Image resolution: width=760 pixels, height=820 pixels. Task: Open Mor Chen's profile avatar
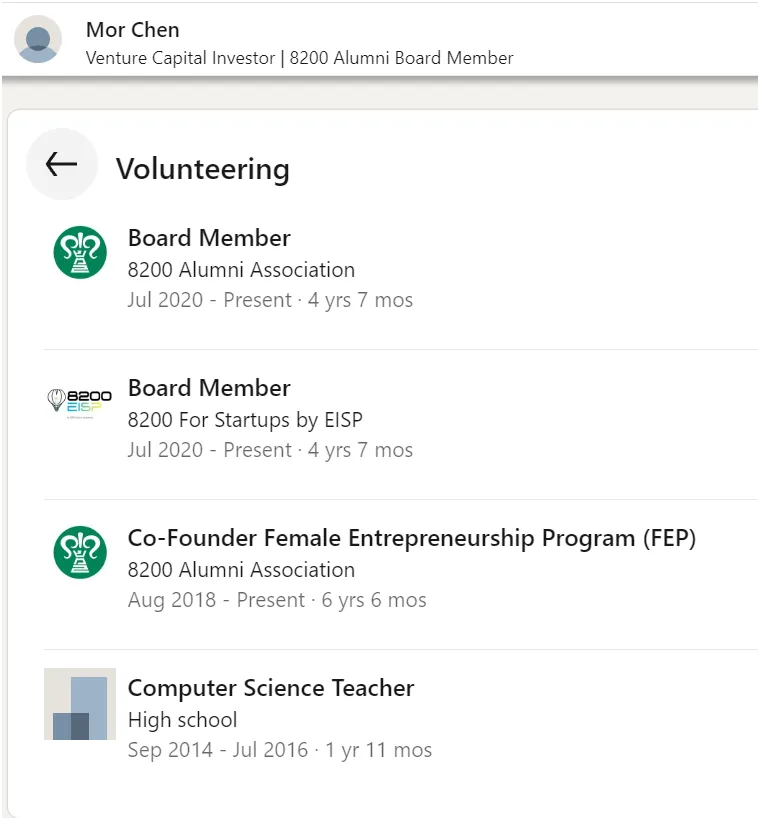coord(38,39)
